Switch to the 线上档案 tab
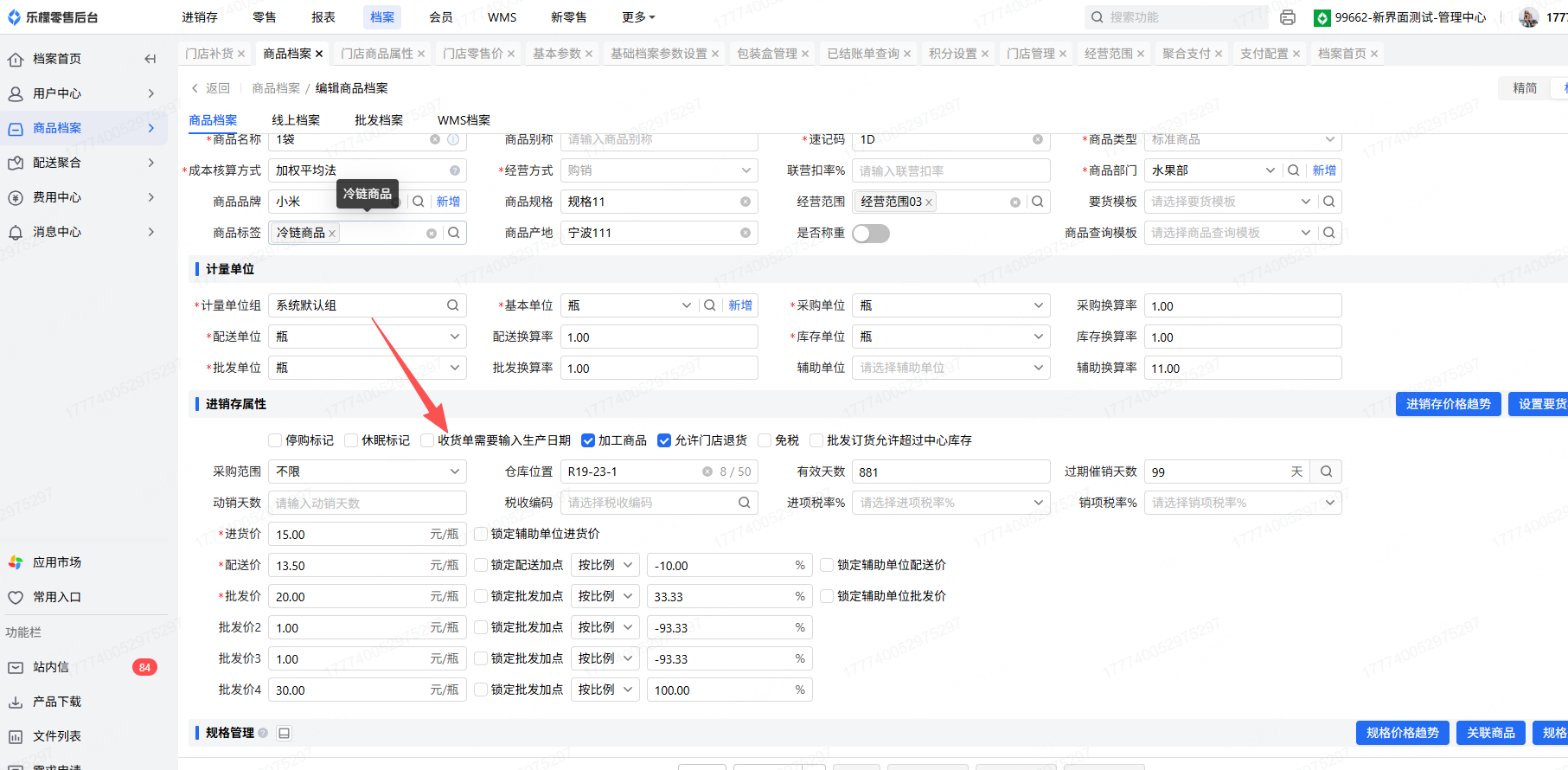The height and width of the screenshot is (770, 1568). (x=296, y=120)
